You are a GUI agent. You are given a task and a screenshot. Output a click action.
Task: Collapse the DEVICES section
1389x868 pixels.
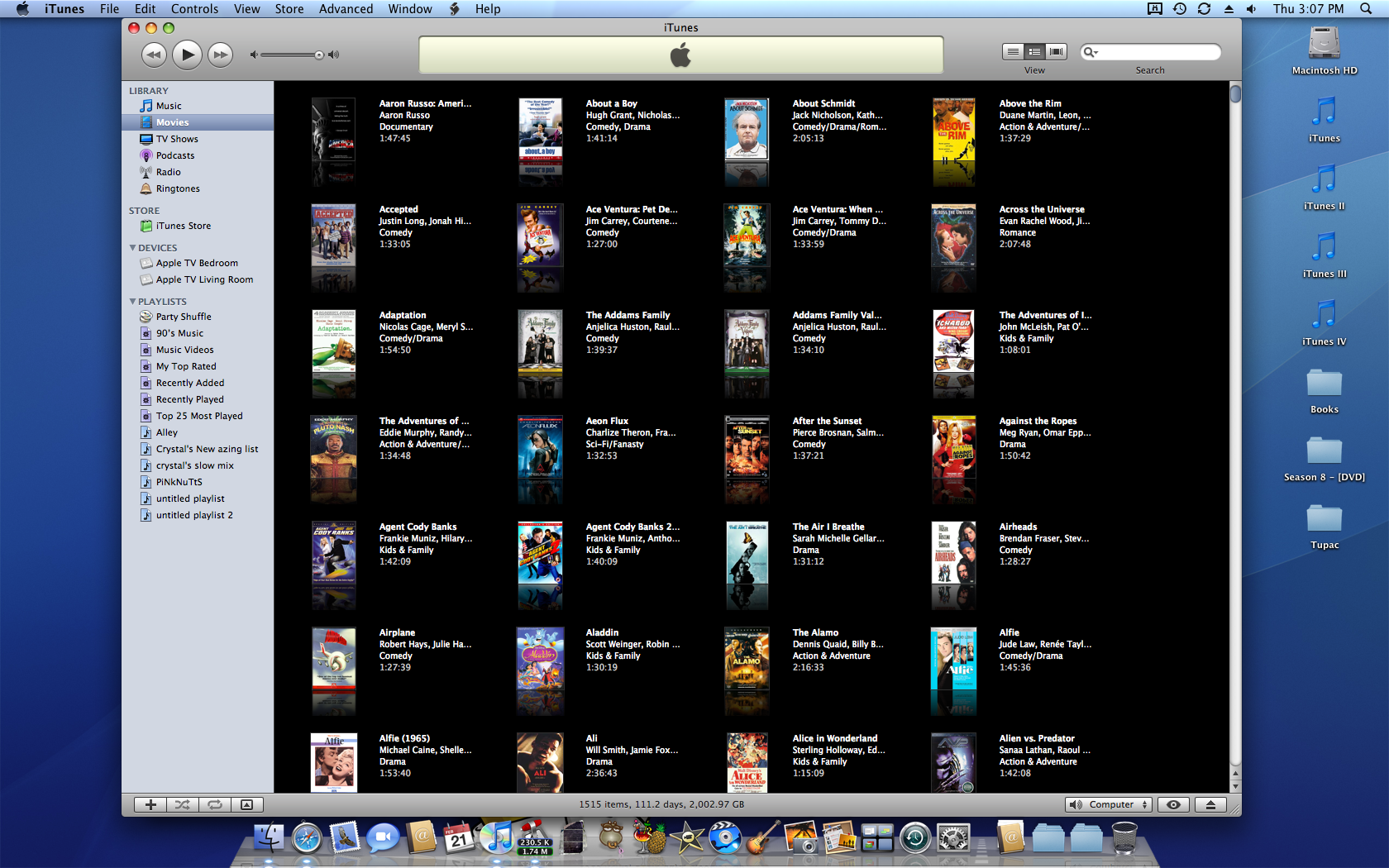pyautogui.click(x=132, y=248)
